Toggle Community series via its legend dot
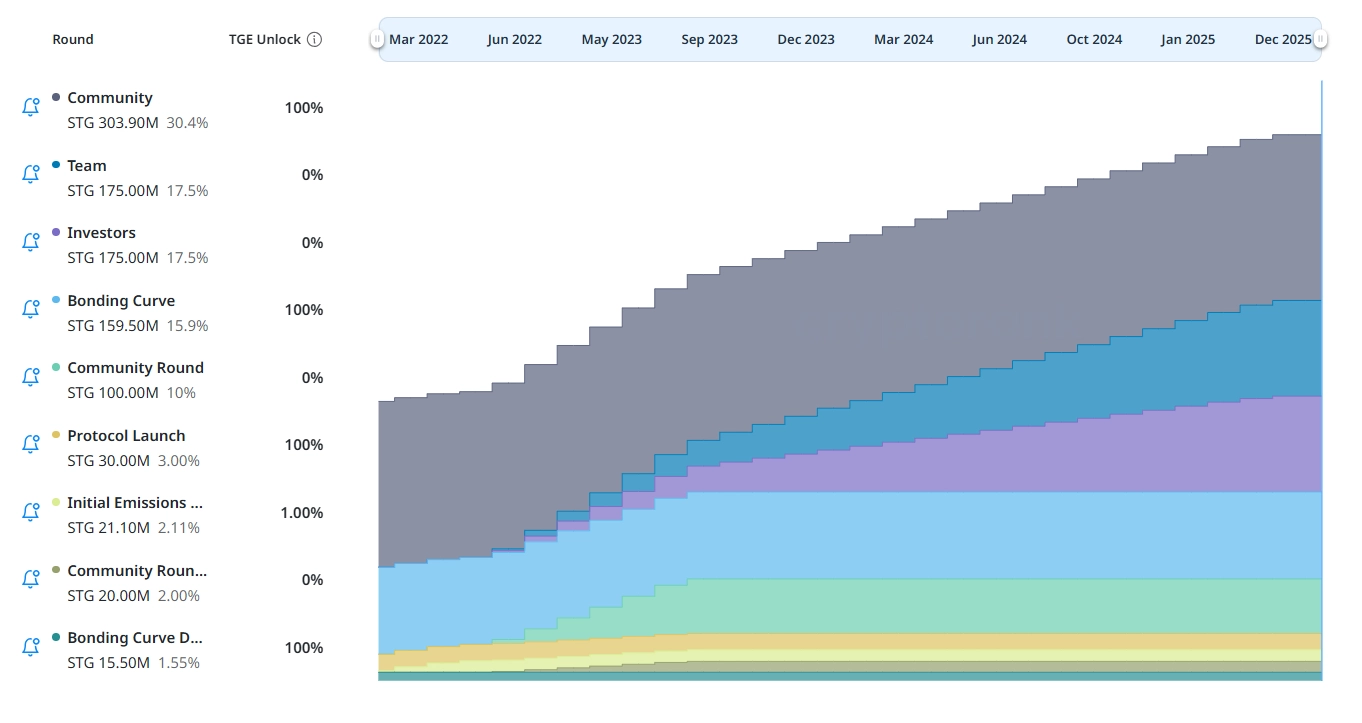The height and width of the screenshot is (723, 1362). (x=56, y=98)
